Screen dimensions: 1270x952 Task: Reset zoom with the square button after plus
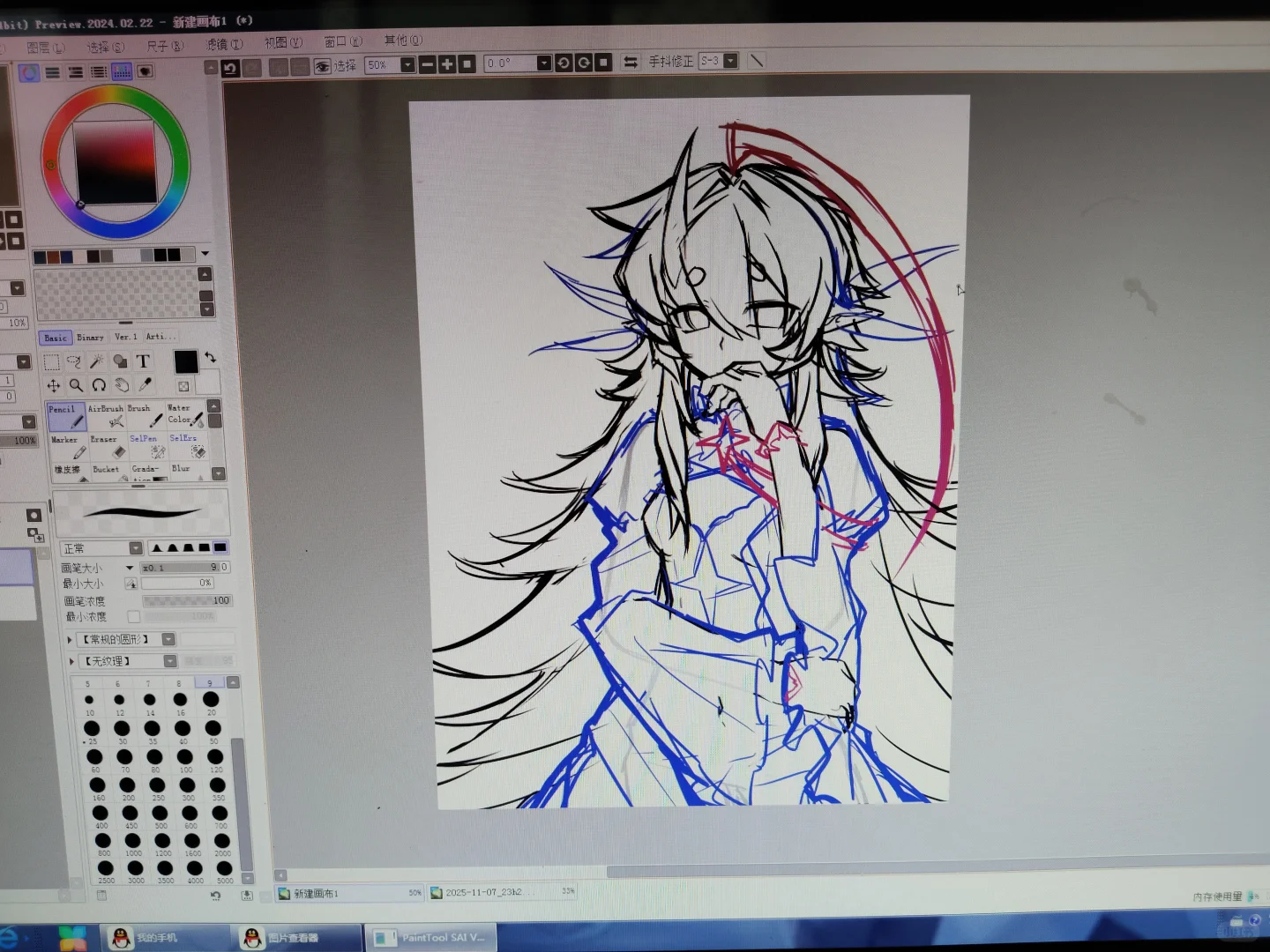(x=467, y=64)
